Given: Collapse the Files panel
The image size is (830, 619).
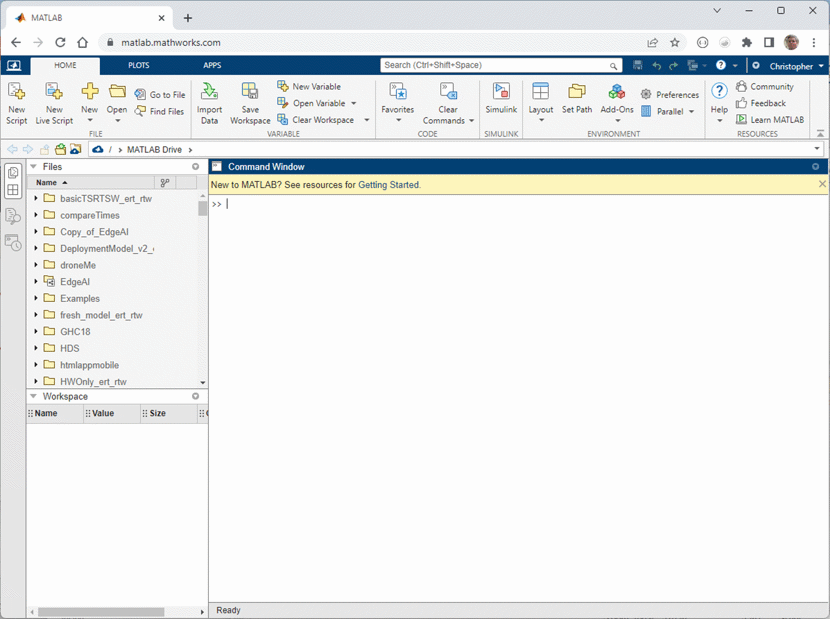Looking at the screenshot, I should tap(33, 166).
